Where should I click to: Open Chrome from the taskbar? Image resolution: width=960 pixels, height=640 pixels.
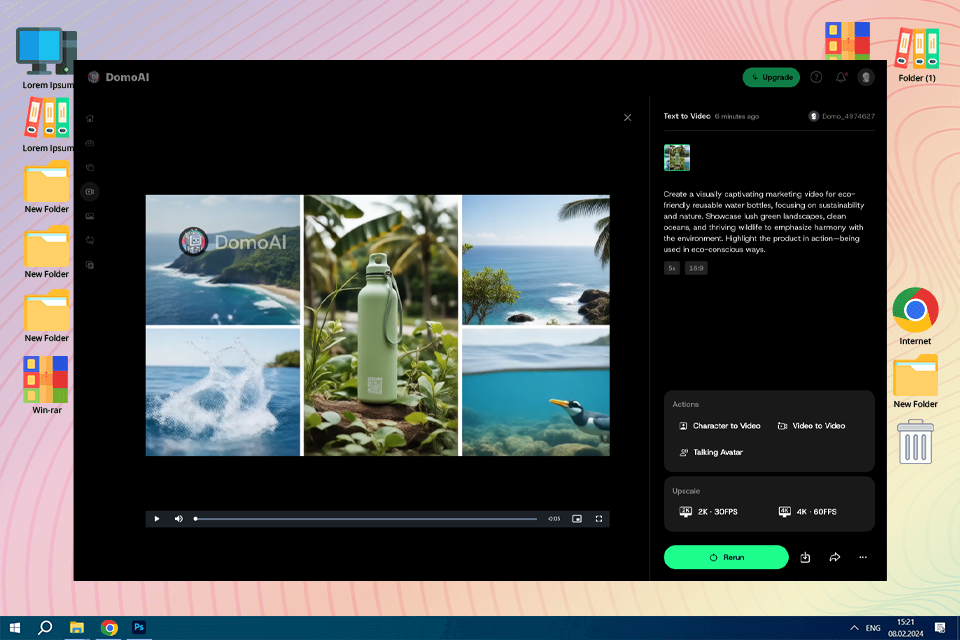109,628
